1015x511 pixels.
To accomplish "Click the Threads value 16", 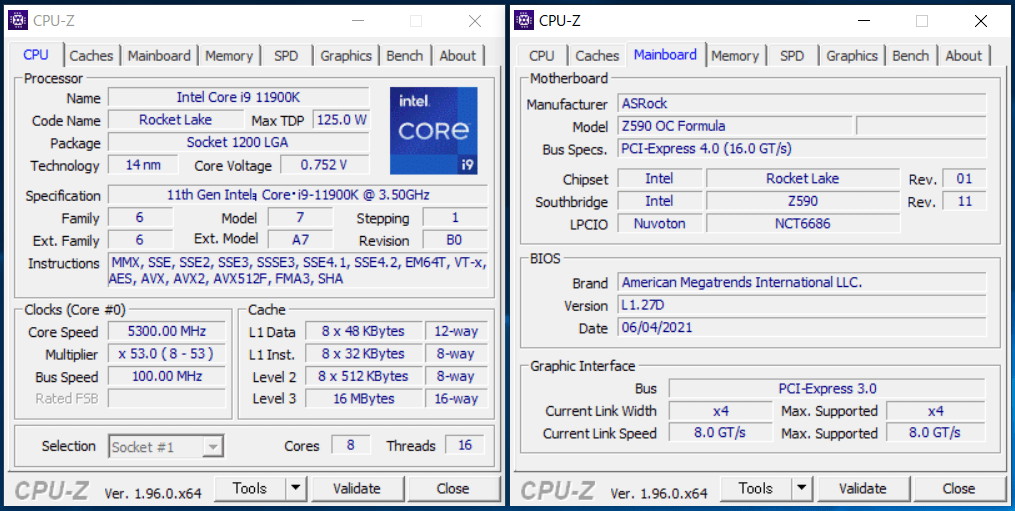I will click(465, 445).
